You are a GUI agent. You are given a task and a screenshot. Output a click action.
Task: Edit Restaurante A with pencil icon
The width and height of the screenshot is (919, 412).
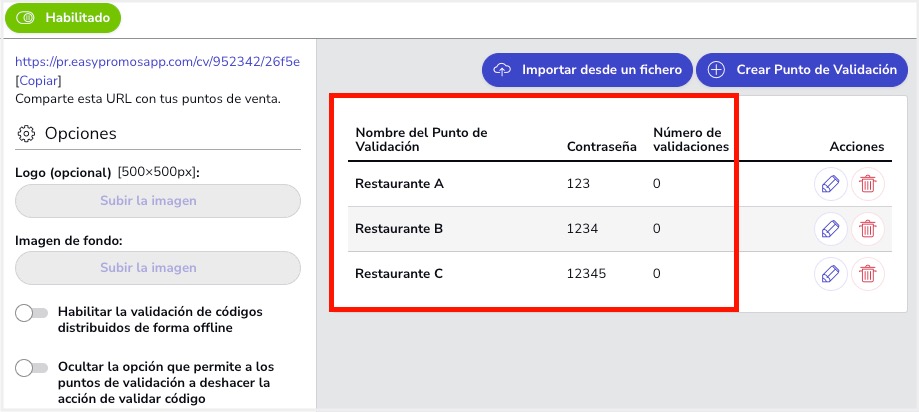pos(830,184)
